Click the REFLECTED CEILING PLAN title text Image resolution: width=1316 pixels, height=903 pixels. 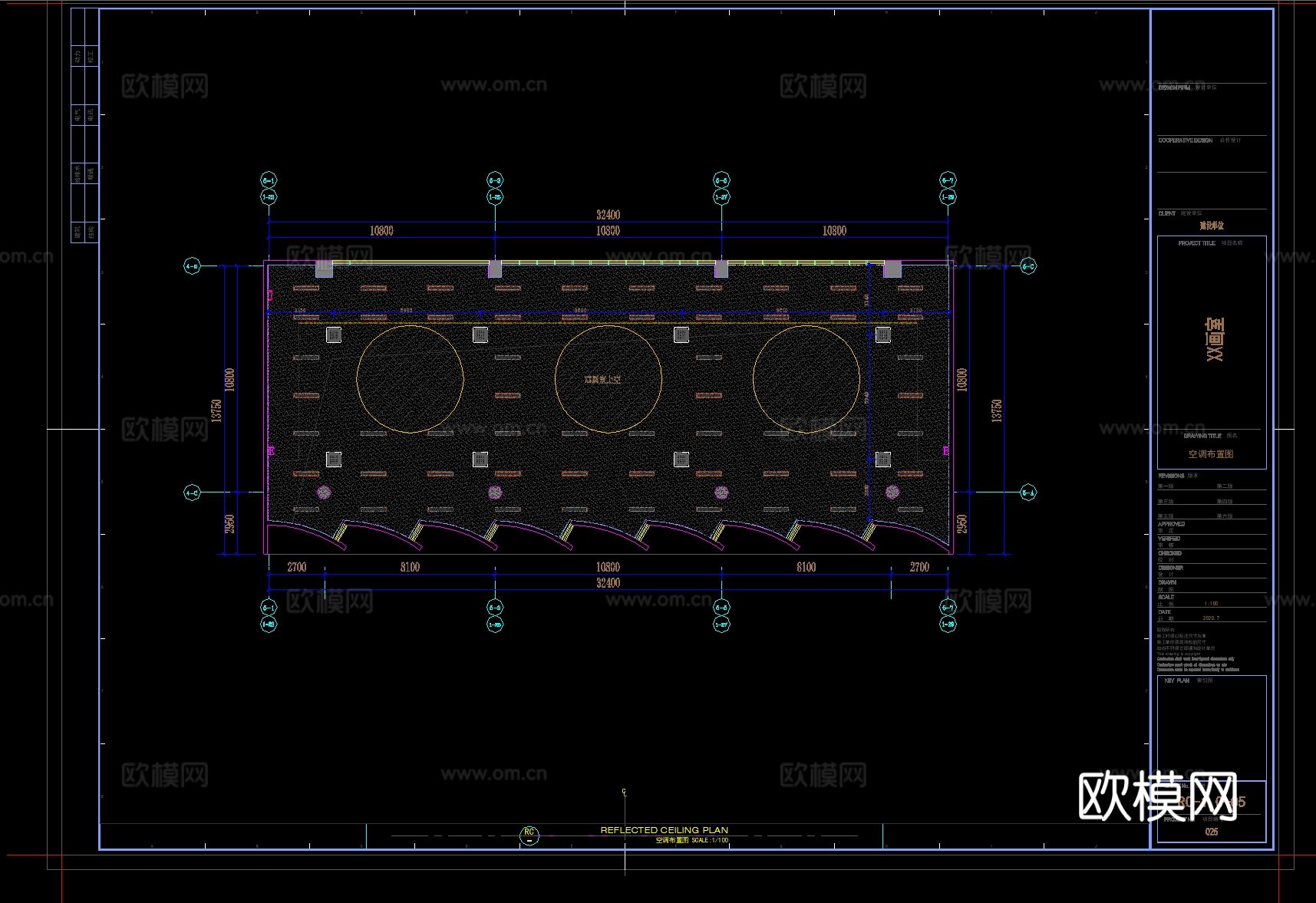pos(664,830)
